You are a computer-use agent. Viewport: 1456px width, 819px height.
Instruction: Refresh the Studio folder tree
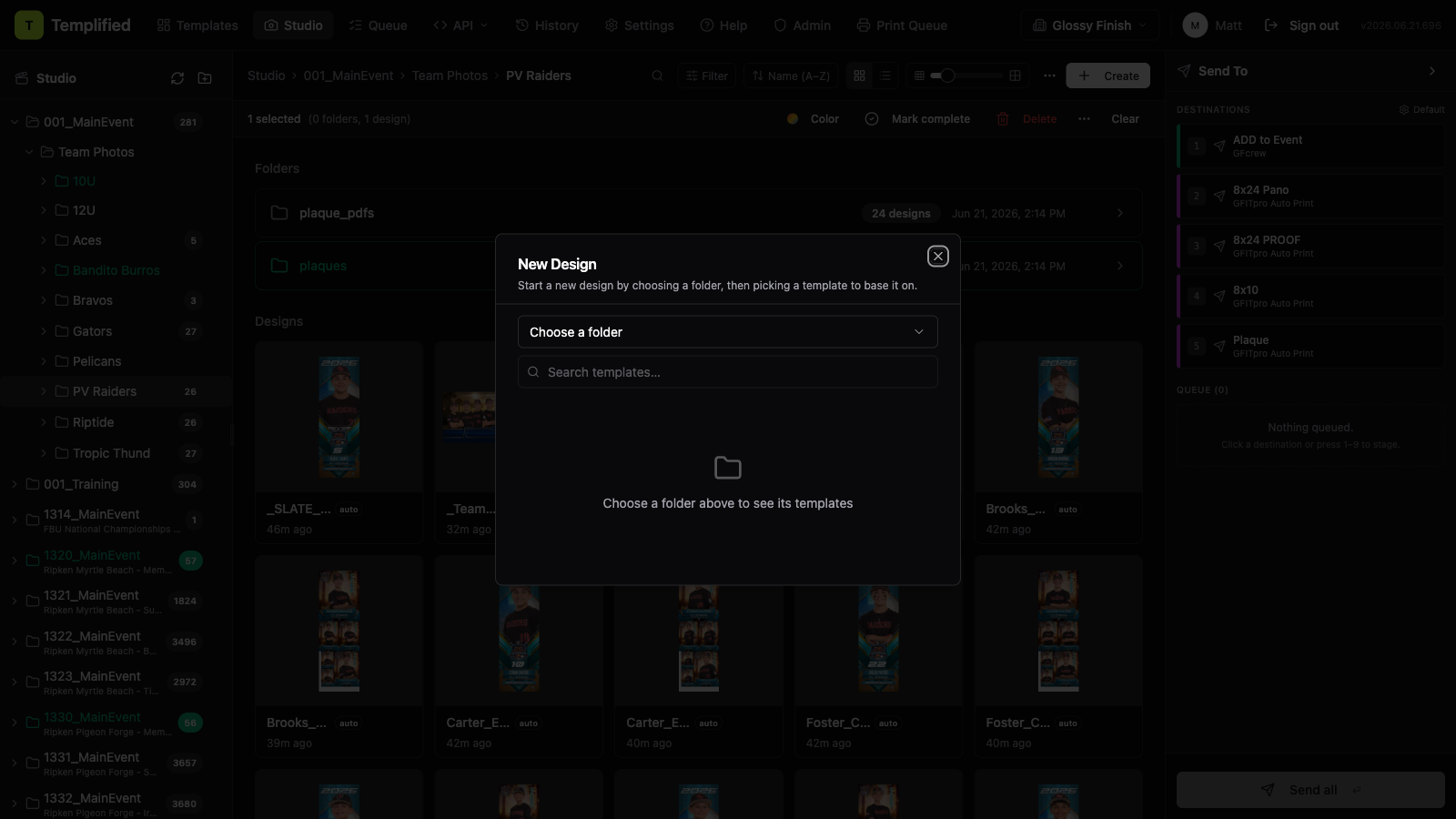(177, 78)
